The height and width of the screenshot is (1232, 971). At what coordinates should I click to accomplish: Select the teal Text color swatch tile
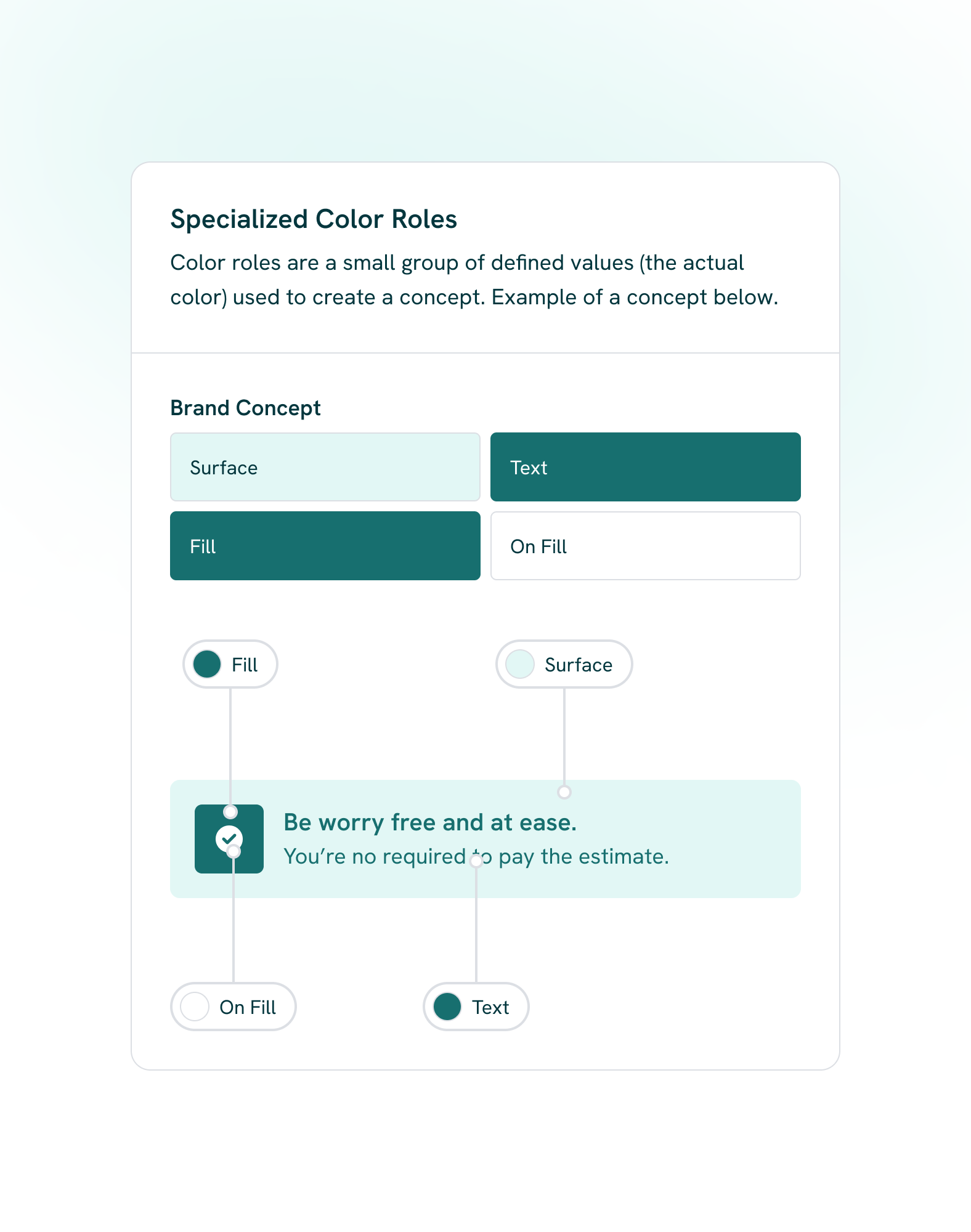tap(645, 467)
